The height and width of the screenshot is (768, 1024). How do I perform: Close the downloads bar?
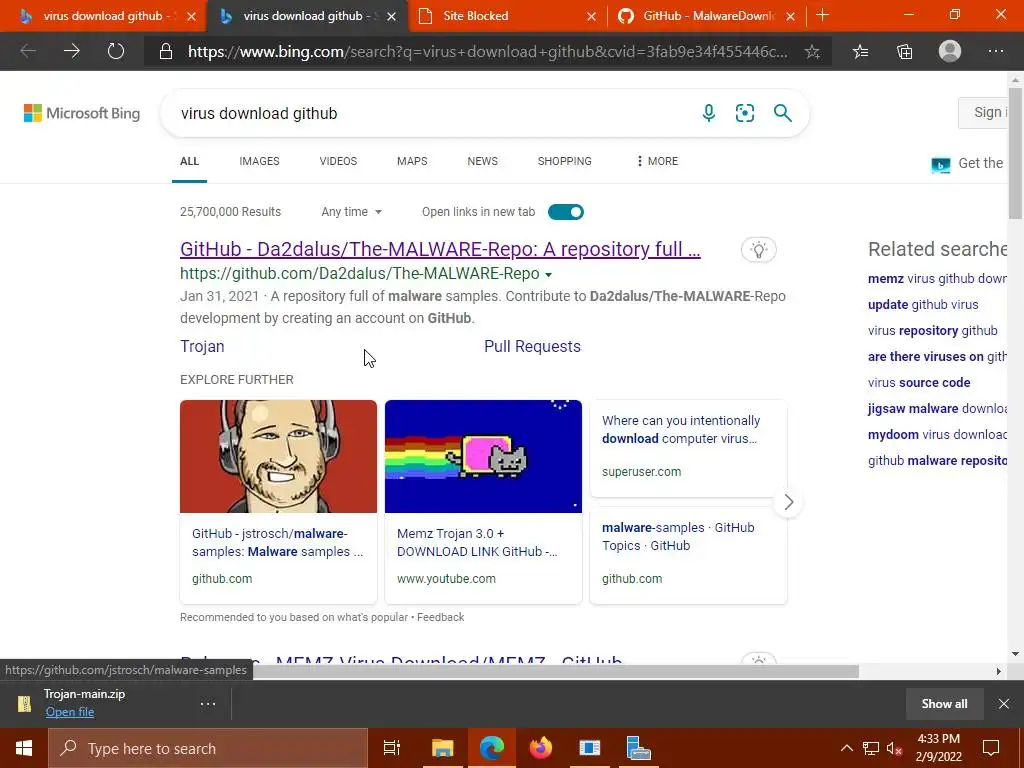point(1004,703)
